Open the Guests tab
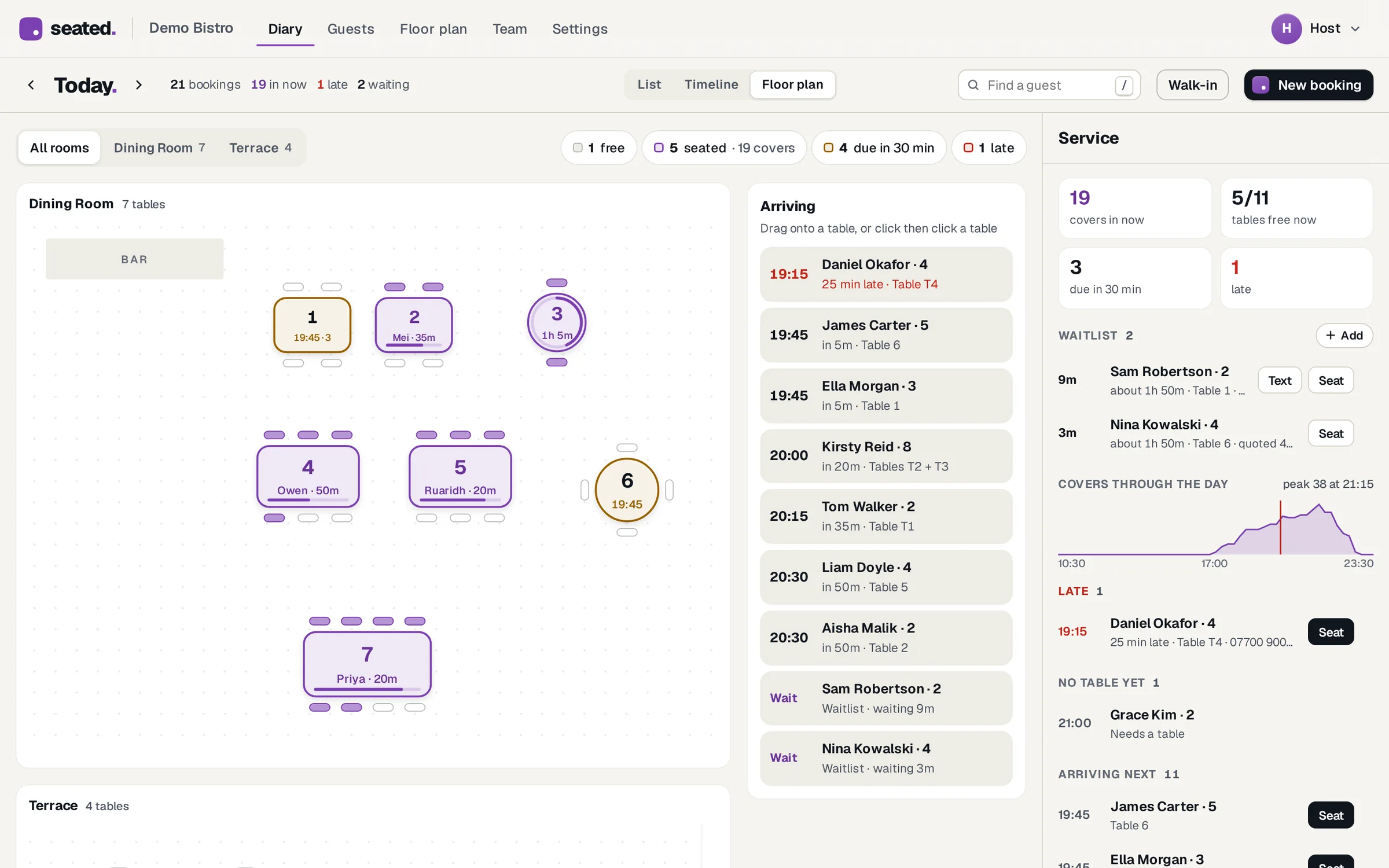This screenshot has height=868, width=1389. [x=351, y=29]
